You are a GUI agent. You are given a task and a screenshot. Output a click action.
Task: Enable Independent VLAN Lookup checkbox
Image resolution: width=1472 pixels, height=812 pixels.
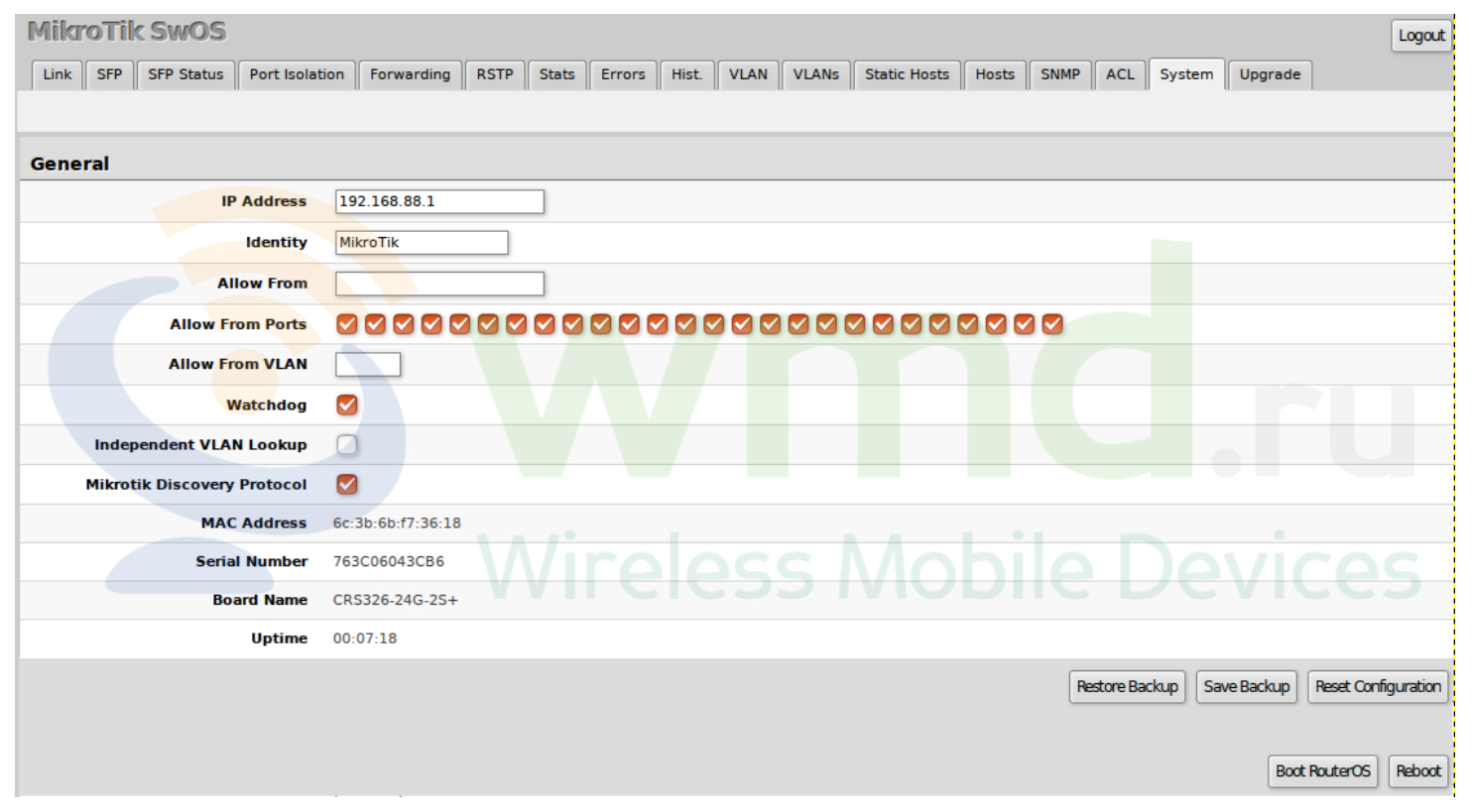point(346,444)
